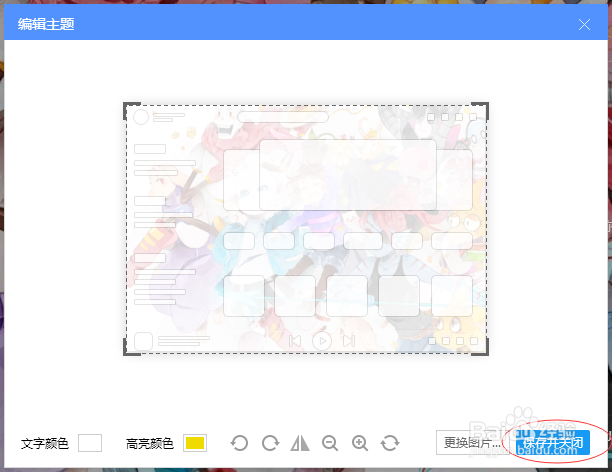Open the 文字颜色 text color swatch

90,443
